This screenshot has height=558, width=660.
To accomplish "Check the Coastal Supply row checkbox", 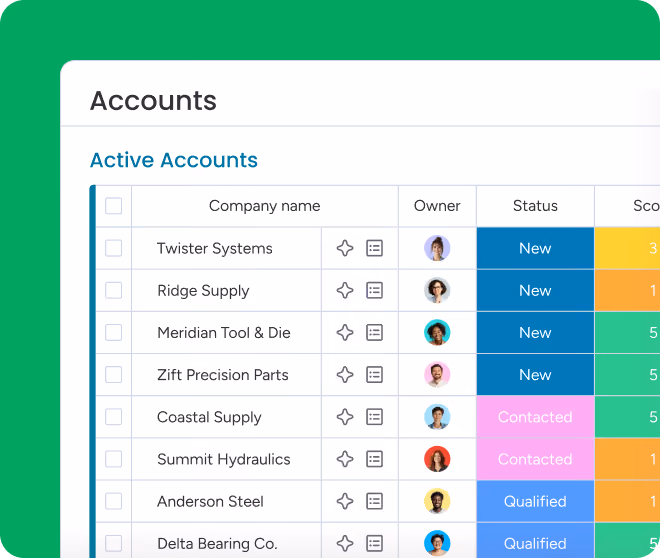I will 114,417.
